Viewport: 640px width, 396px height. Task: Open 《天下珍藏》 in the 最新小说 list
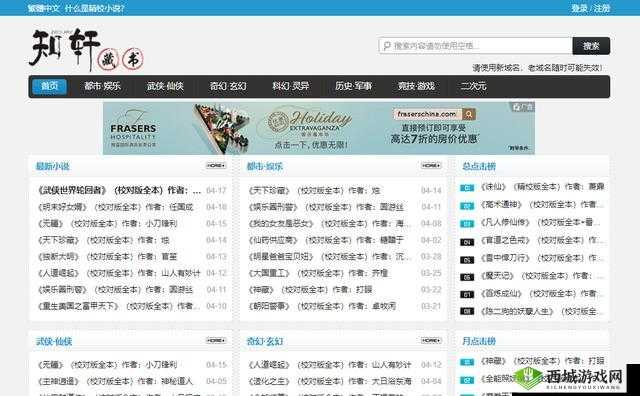(x=103, y=240)
